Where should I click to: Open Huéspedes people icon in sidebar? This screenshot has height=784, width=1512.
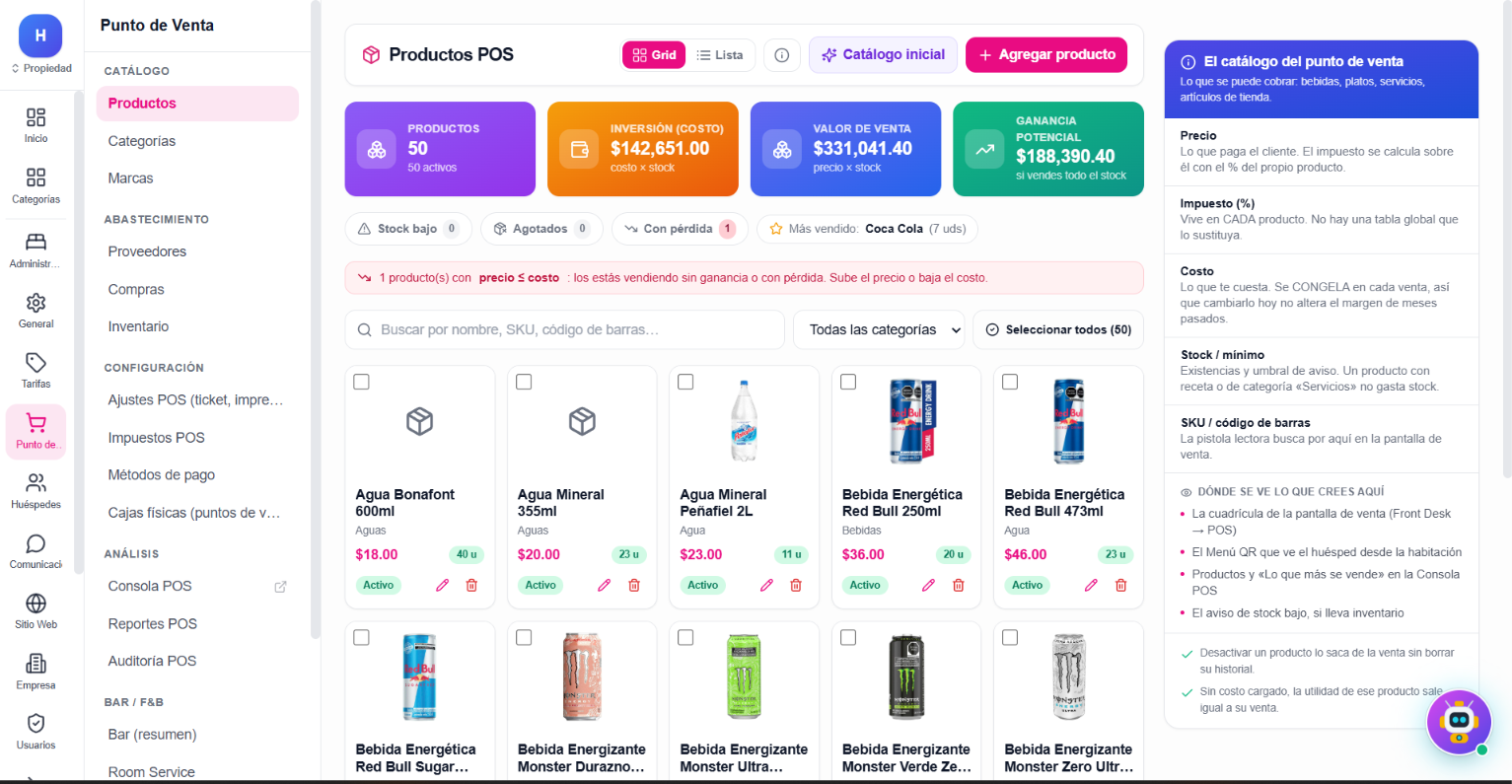click(36, 491)
